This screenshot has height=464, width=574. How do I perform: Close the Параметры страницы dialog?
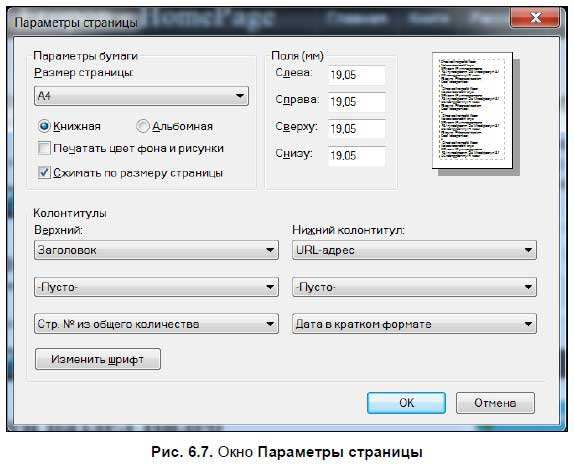coord(535,17)
